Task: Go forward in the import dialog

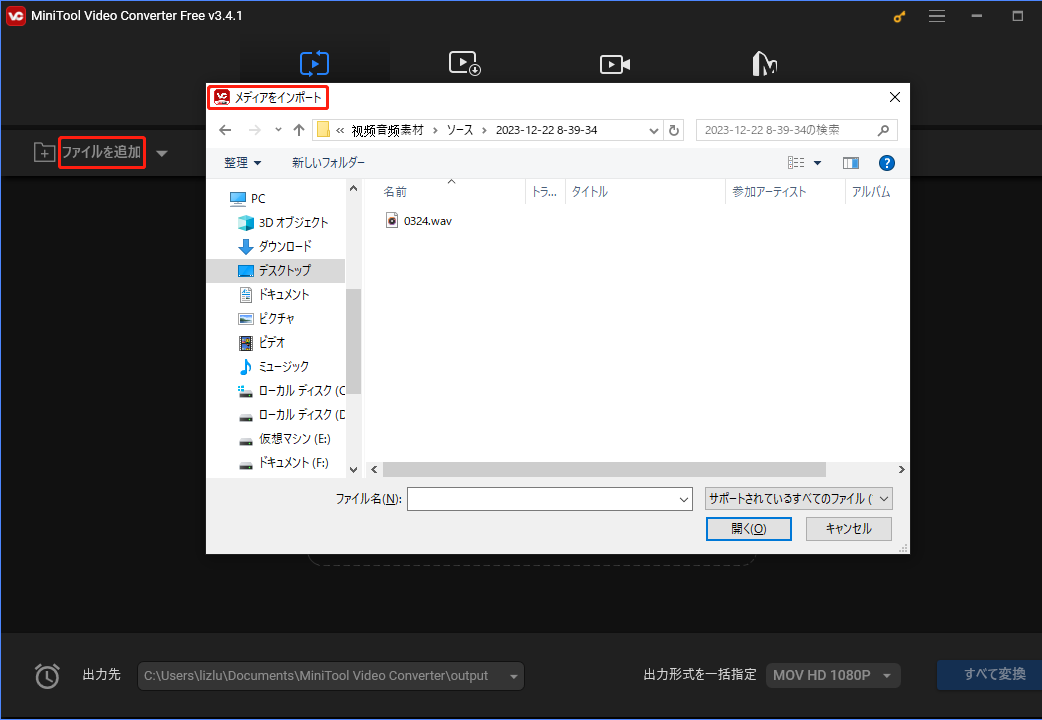Action: coord(255,130)
